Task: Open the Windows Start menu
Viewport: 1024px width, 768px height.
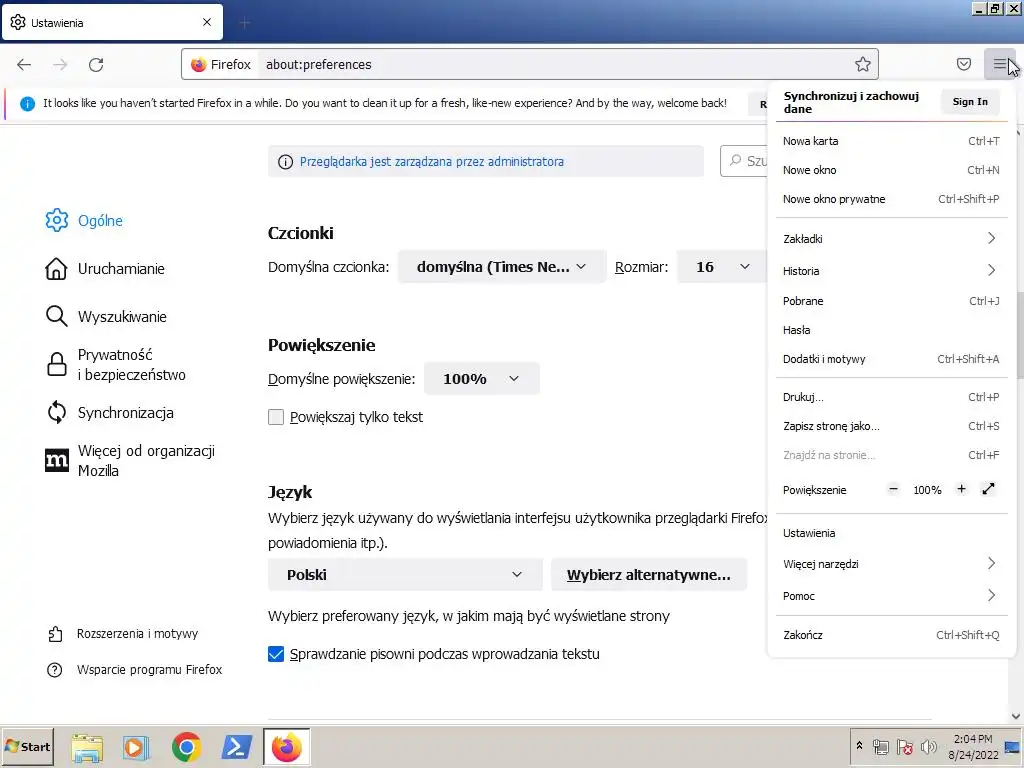Action: coord(27,746)
